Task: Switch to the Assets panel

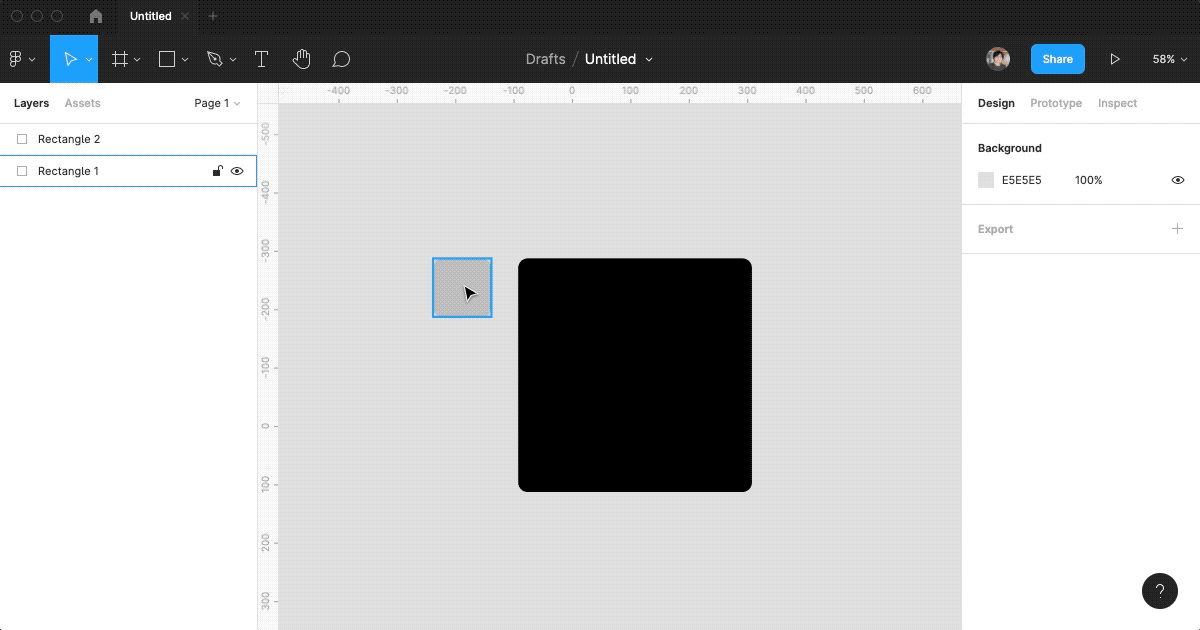Action: pyautogui.click(x=82, y=103)
